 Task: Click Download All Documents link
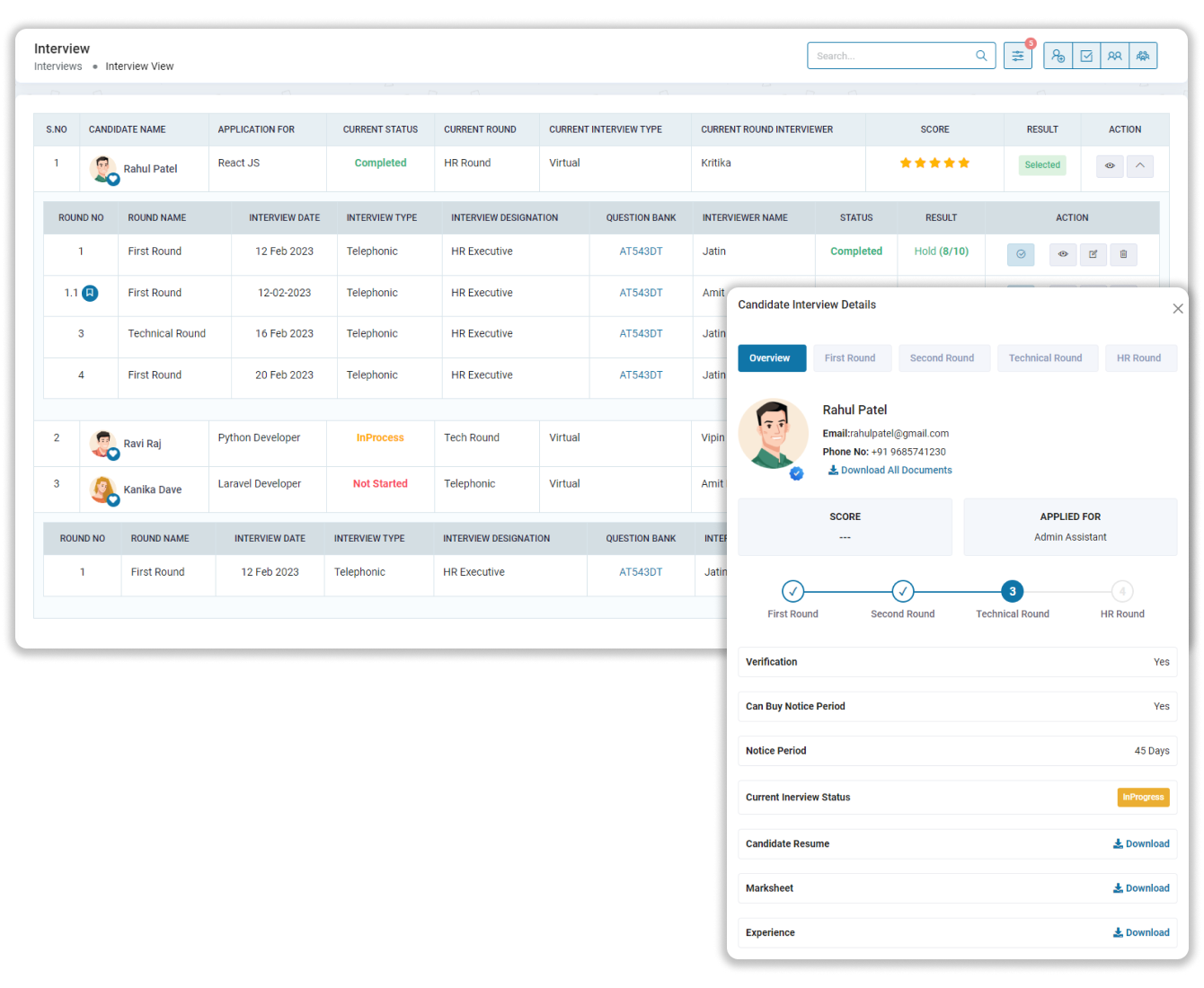890,471
